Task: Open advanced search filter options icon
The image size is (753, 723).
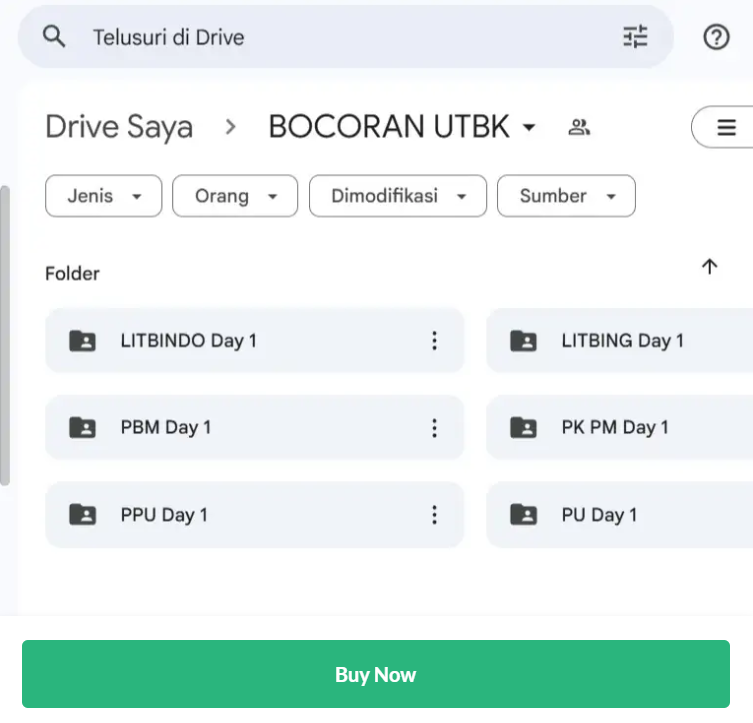Action: tap(635, 37)
